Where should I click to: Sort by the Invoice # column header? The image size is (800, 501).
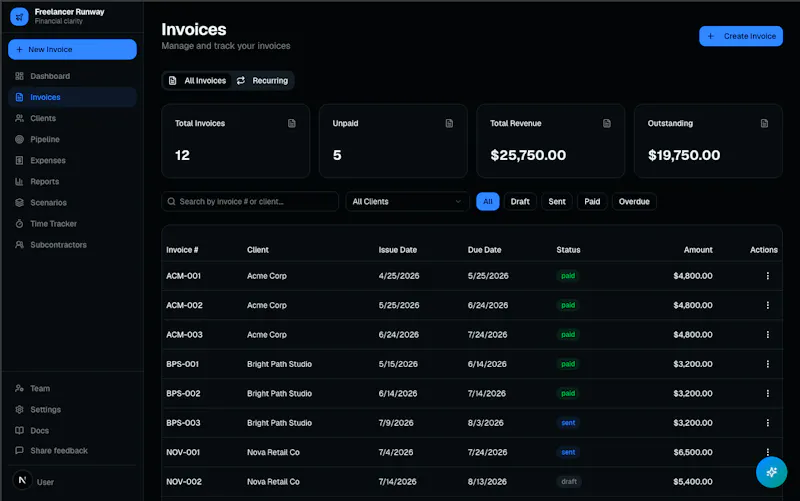click(x=182, y=250)
